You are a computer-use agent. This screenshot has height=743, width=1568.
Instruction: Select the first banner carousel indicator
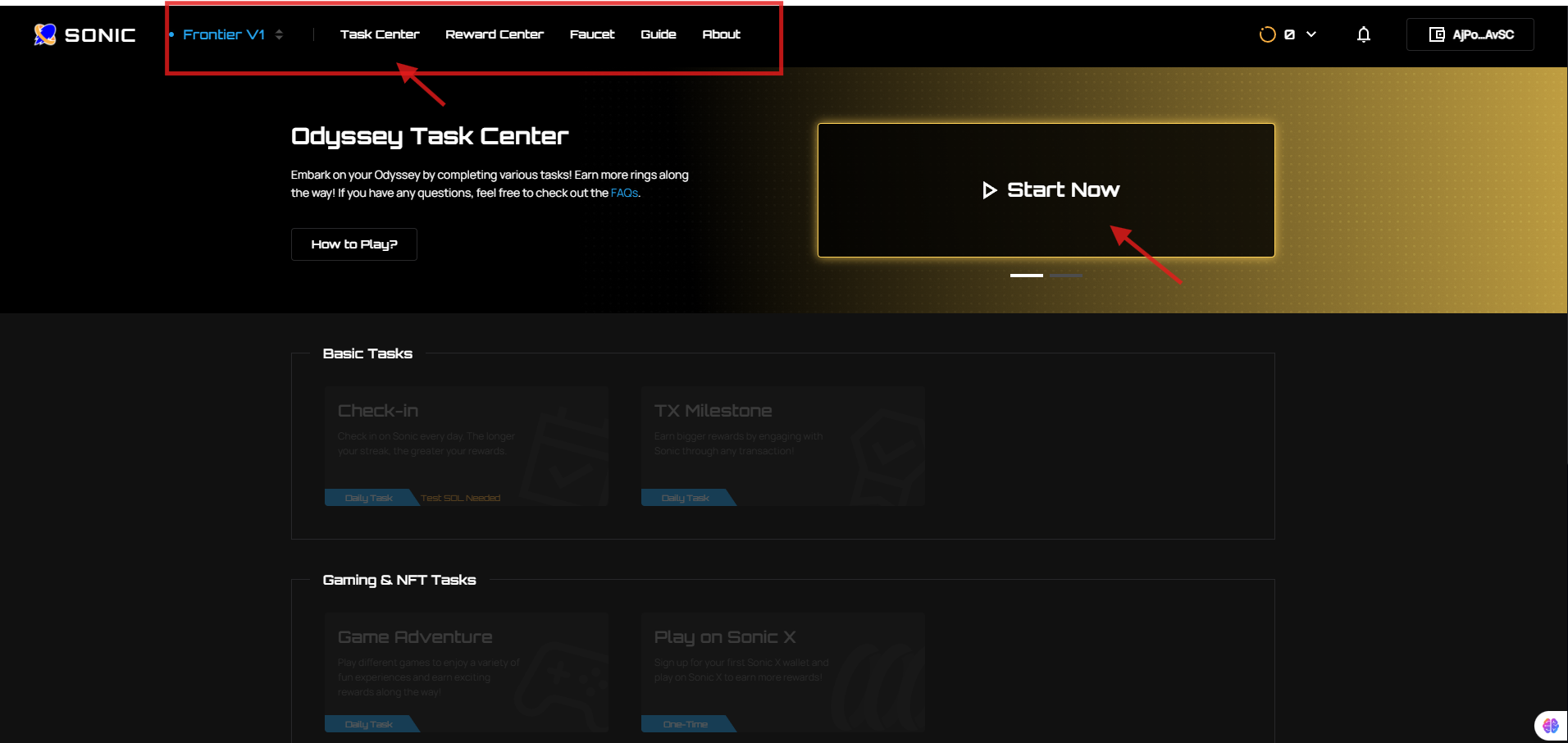tap(1027, 276)
